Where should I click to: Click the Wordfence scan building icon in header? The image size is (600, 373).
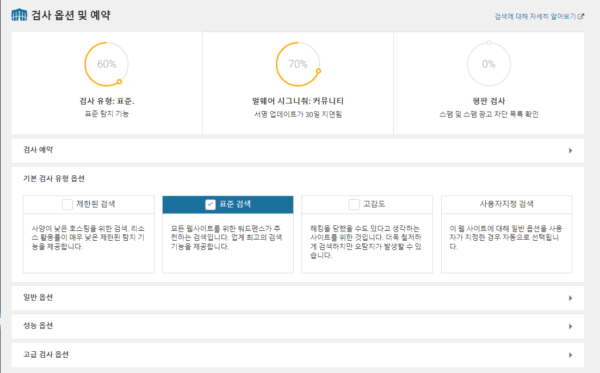(19, 15)
